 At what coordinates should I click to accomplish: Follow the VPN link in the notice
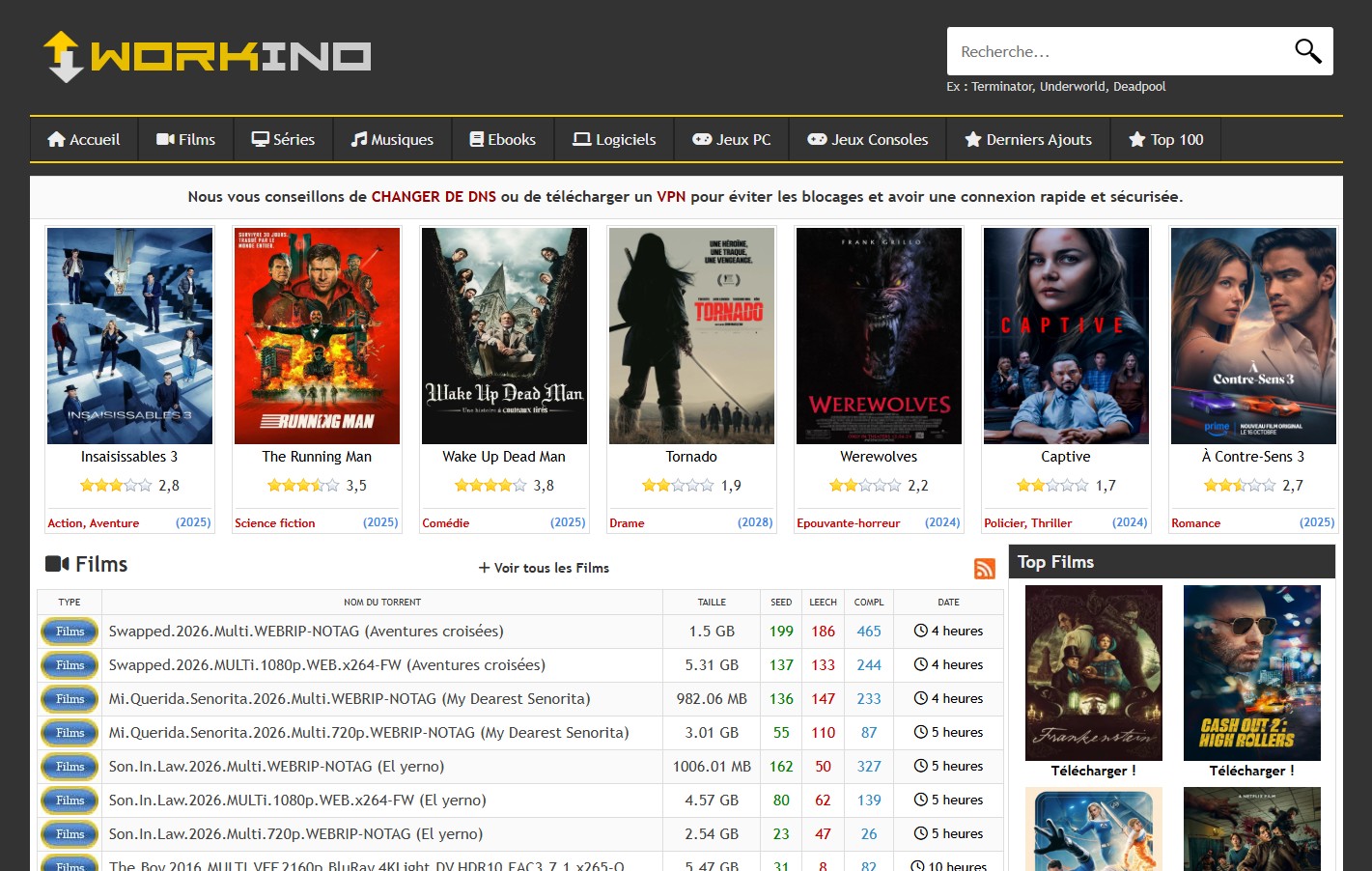pos(671,196)
